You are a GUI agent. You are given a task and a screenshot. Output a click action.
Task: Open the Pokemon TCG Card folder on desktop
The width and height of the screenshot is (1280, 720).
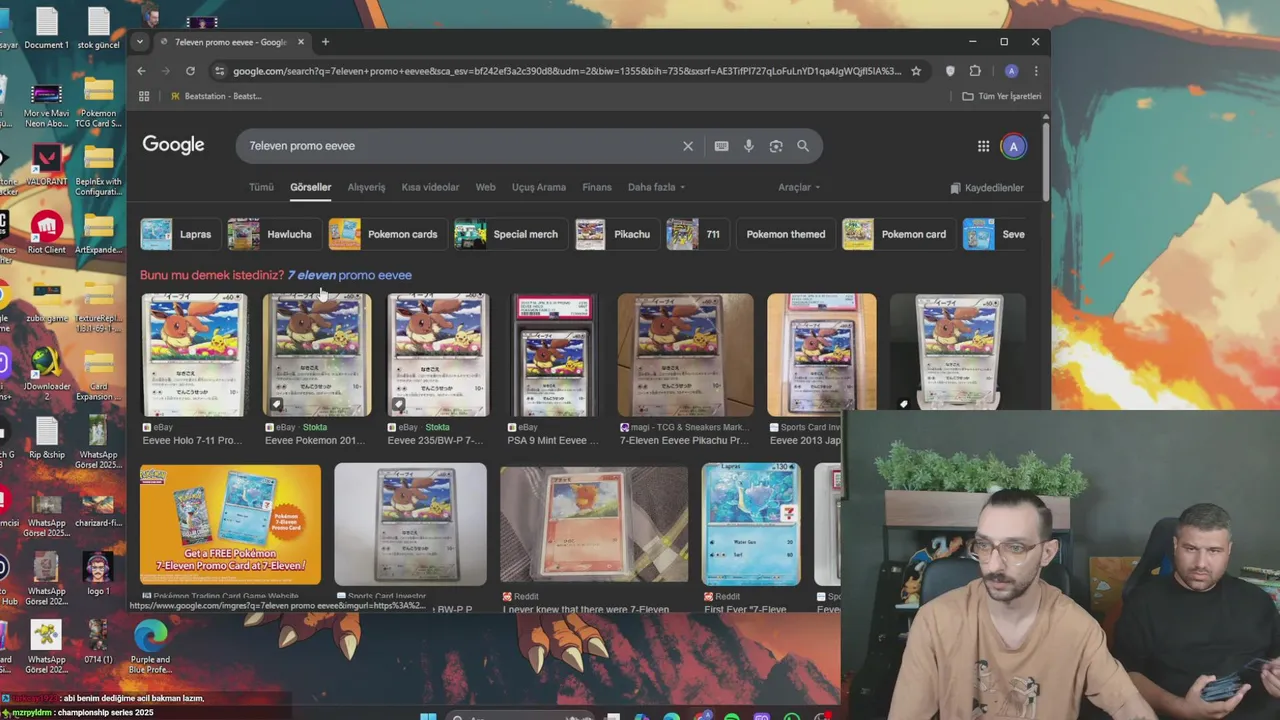(99, 103)
